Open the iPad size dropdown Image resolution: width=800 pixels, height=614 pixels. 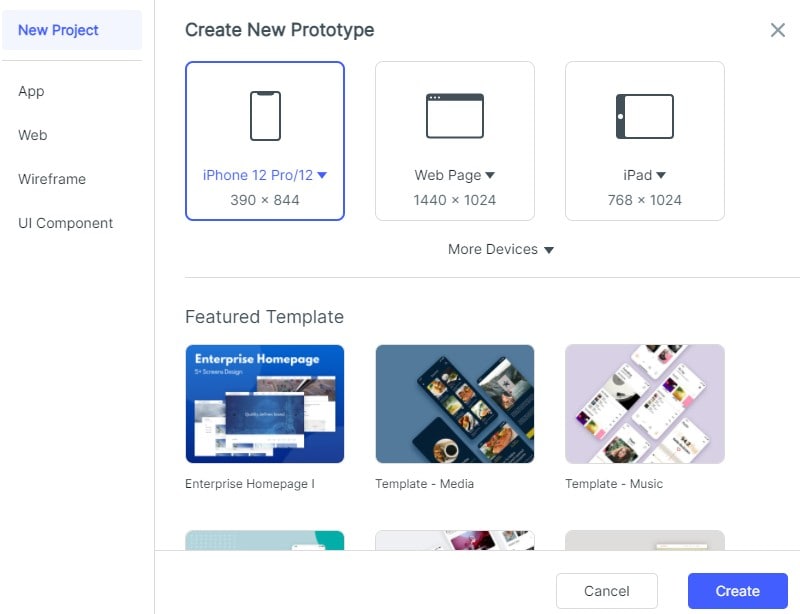coord(661,175)
